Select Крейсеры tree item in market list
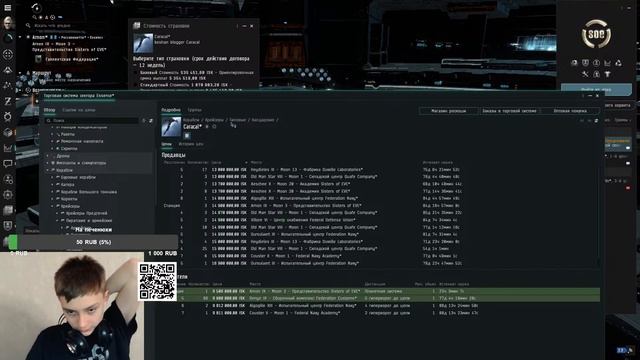The image size is (640, 360). click(70, 206)
